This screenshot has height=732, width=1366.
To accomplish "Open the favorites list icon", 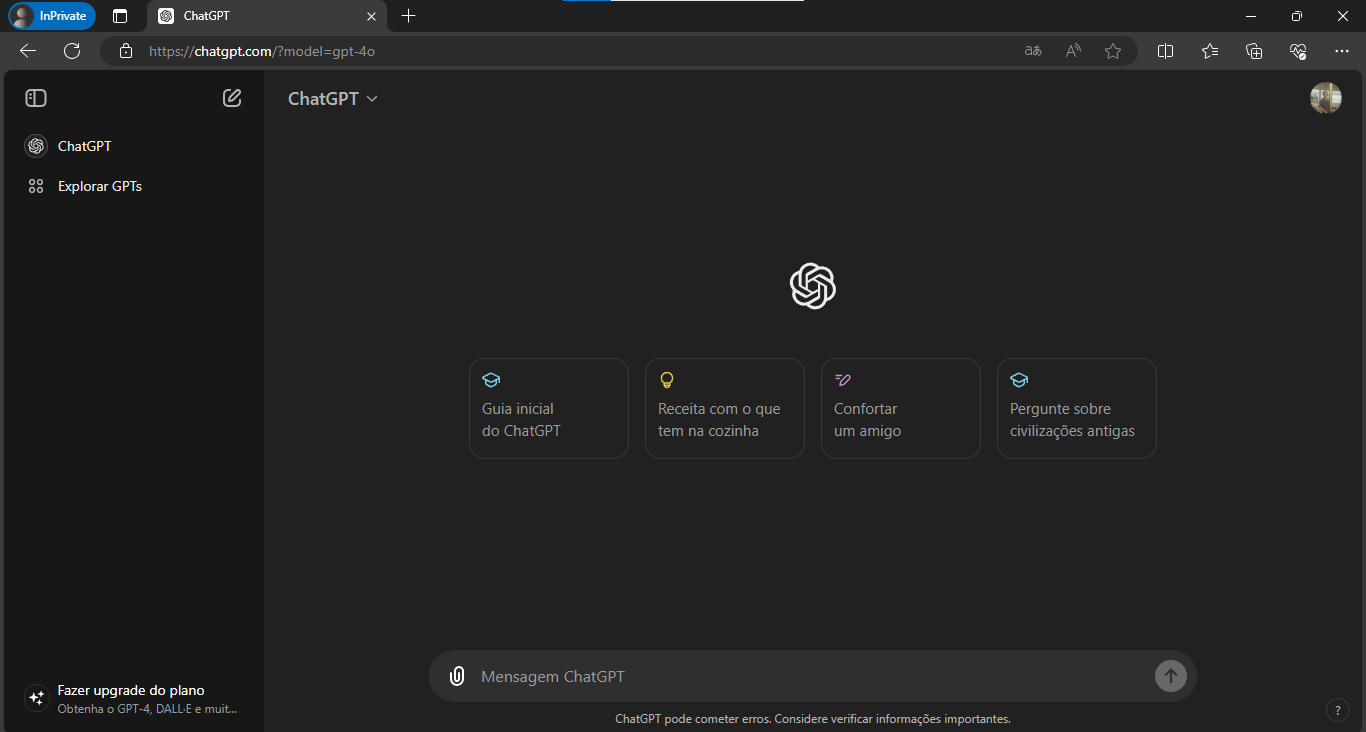I will [1210, 51].
